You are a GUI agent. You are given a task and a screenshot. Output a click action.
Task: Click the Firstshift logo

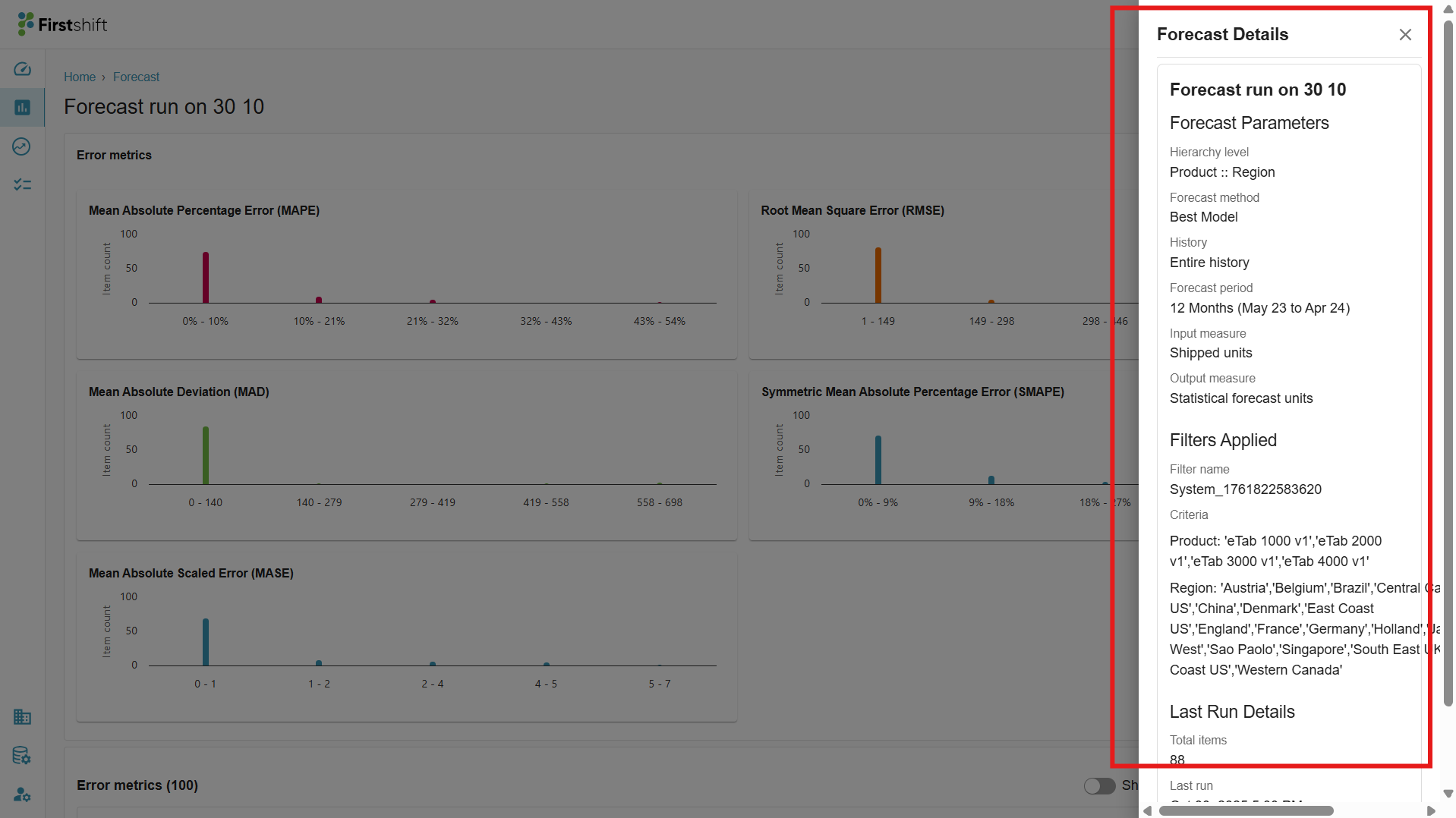(x=62, y=24)
